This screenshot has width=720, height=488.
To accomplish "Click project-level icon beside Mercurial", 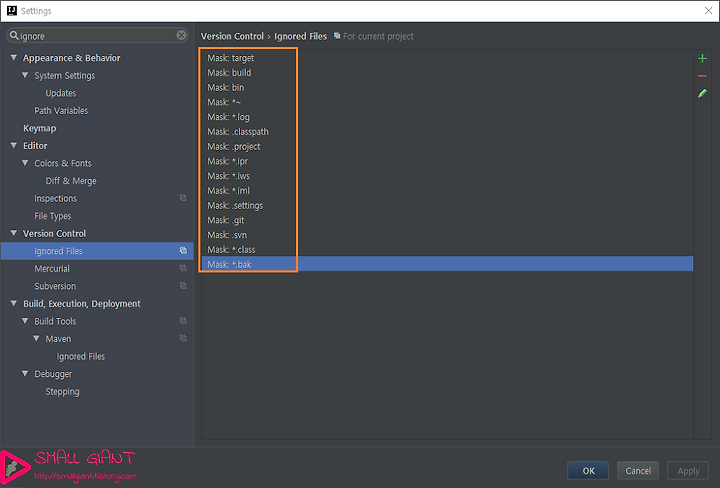I will coord(183,268).
